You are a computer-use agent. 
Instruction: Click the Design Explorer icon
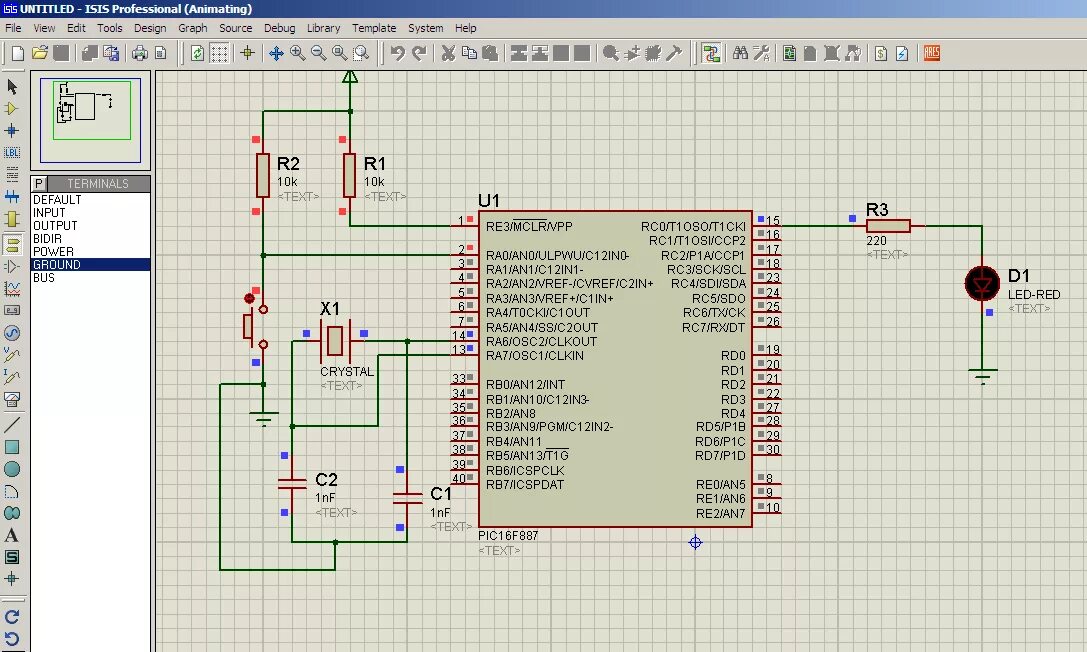click(789, 53)
